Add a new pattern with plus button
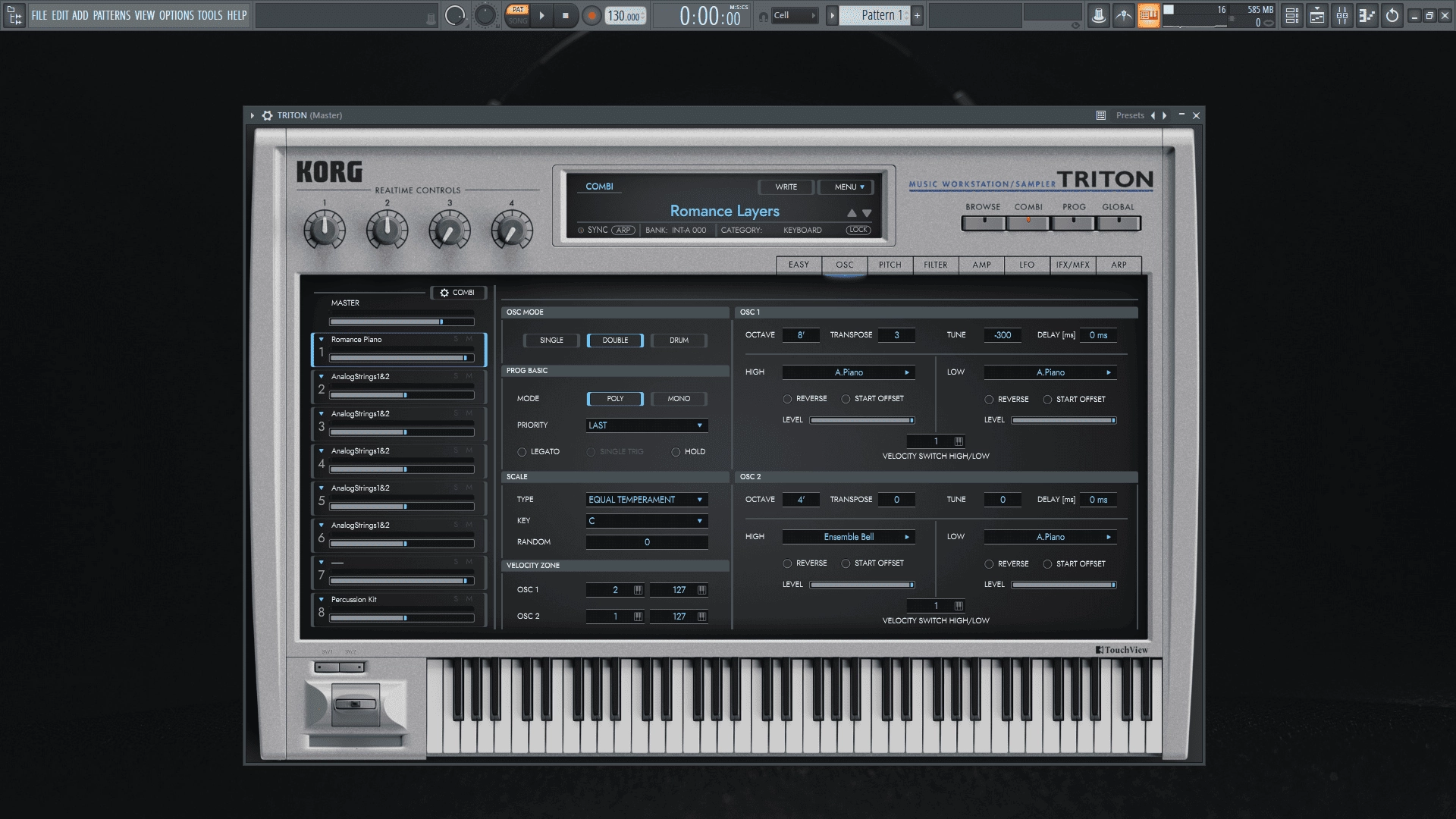Image resolution: width=1456 pixels, height=819 pixels. pos(917,15)
